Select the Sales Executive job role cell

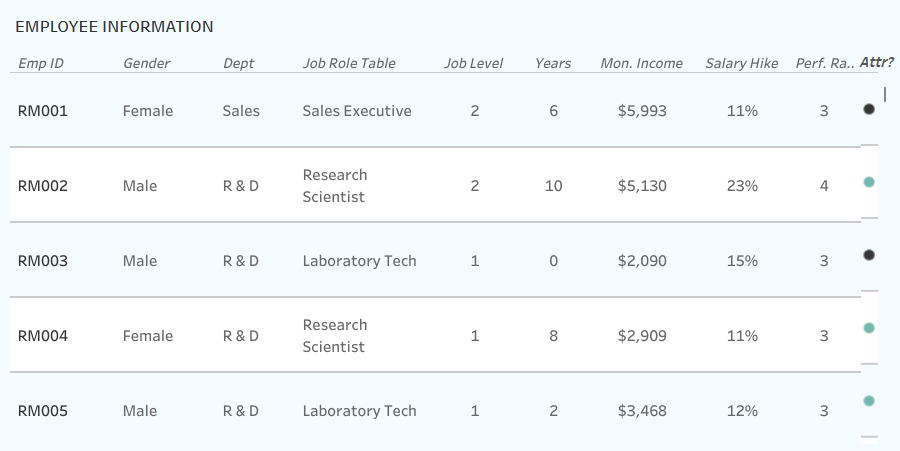(357, 111)
